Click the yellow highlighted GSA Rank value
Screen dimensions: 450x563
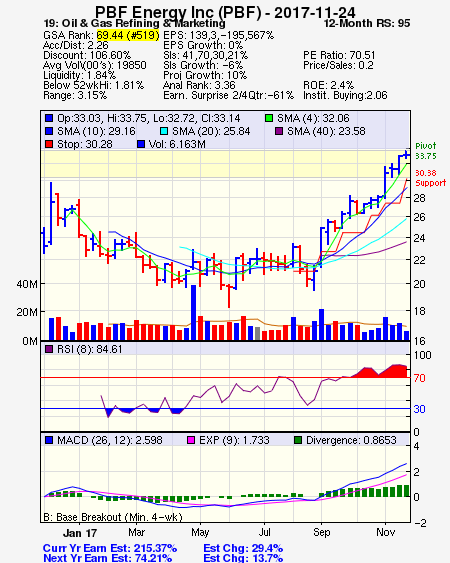click(128, 35)
